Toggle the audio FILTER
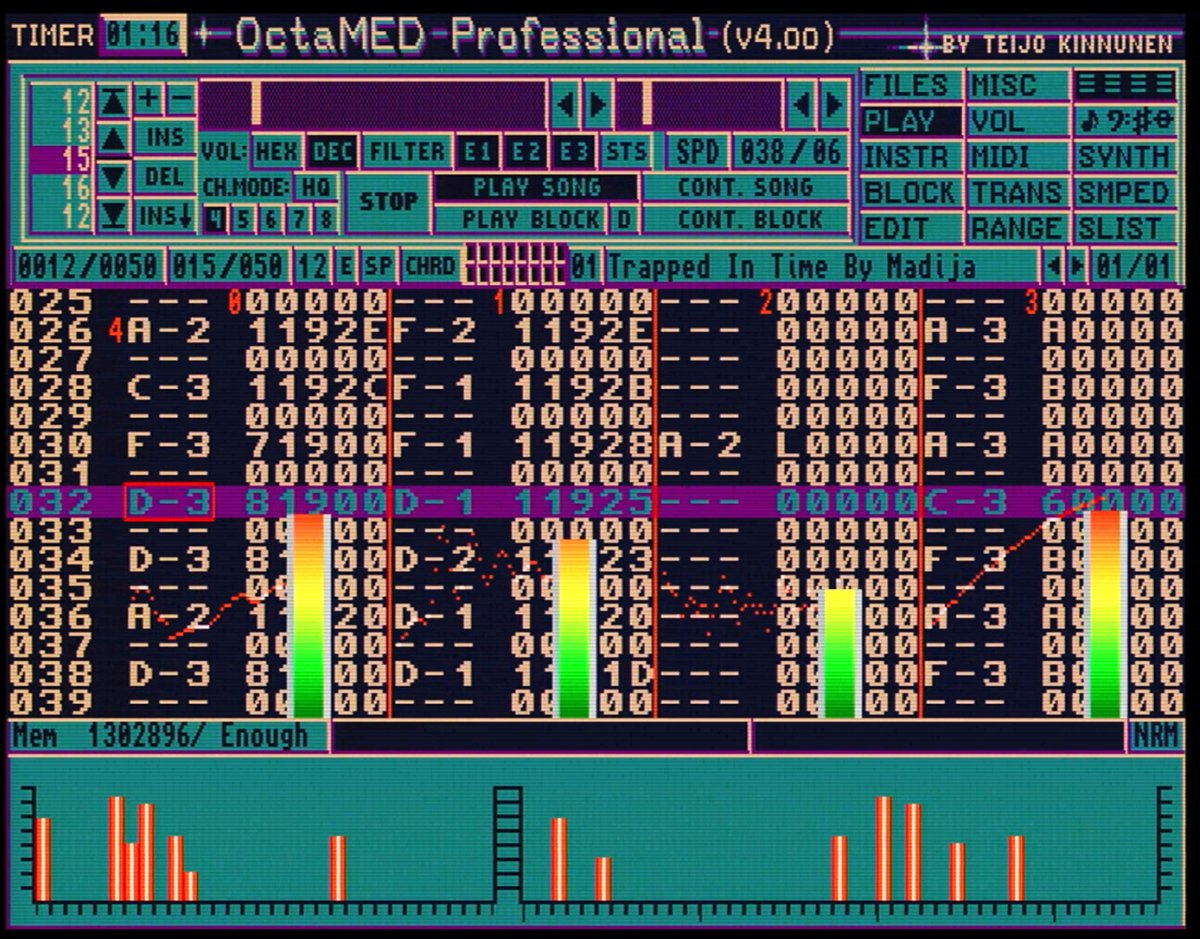Viewport: 1200px width, 939px height. pyautogui.click(x=406, y=152)
